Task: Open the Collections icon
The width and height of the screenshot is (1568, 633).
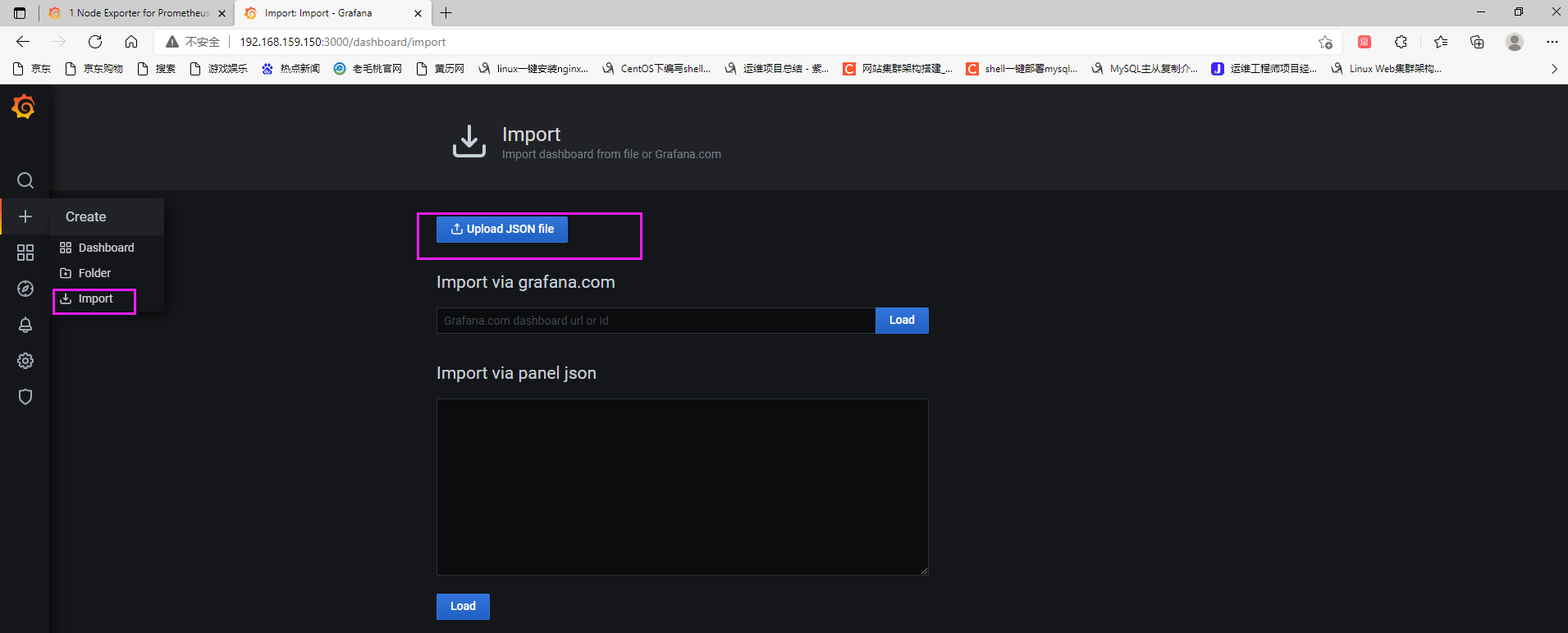Action: tap(1477, 42)
